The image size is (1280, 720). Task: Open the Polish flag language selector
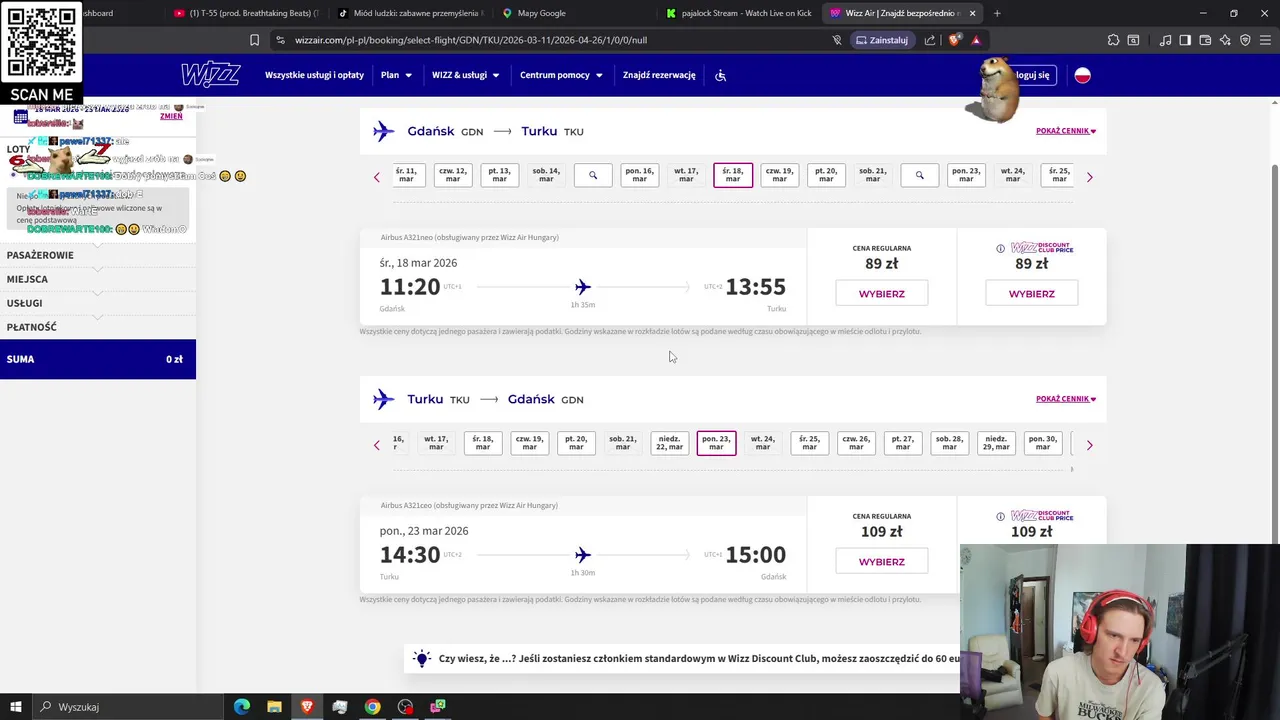pyautogui.click(x=1082, y=75)
